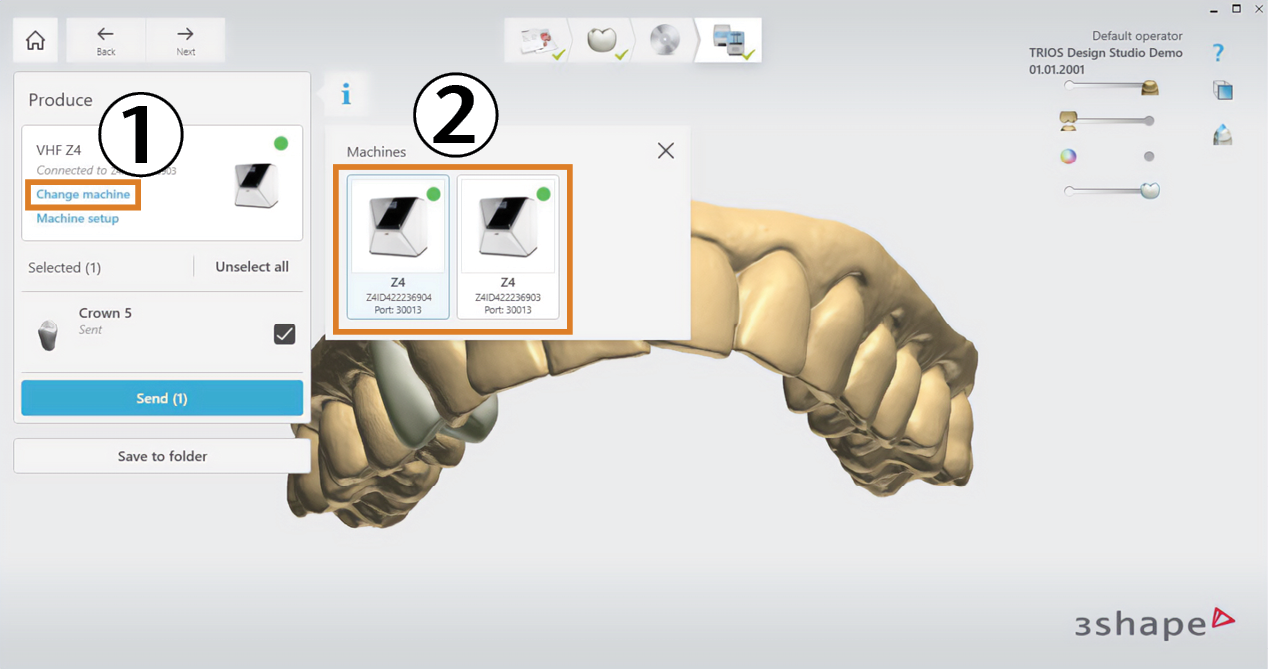Screen dimensions: 1268x669
Task: Select Z4 machine Z4ID422236904
Action: [x=398, y=247]
